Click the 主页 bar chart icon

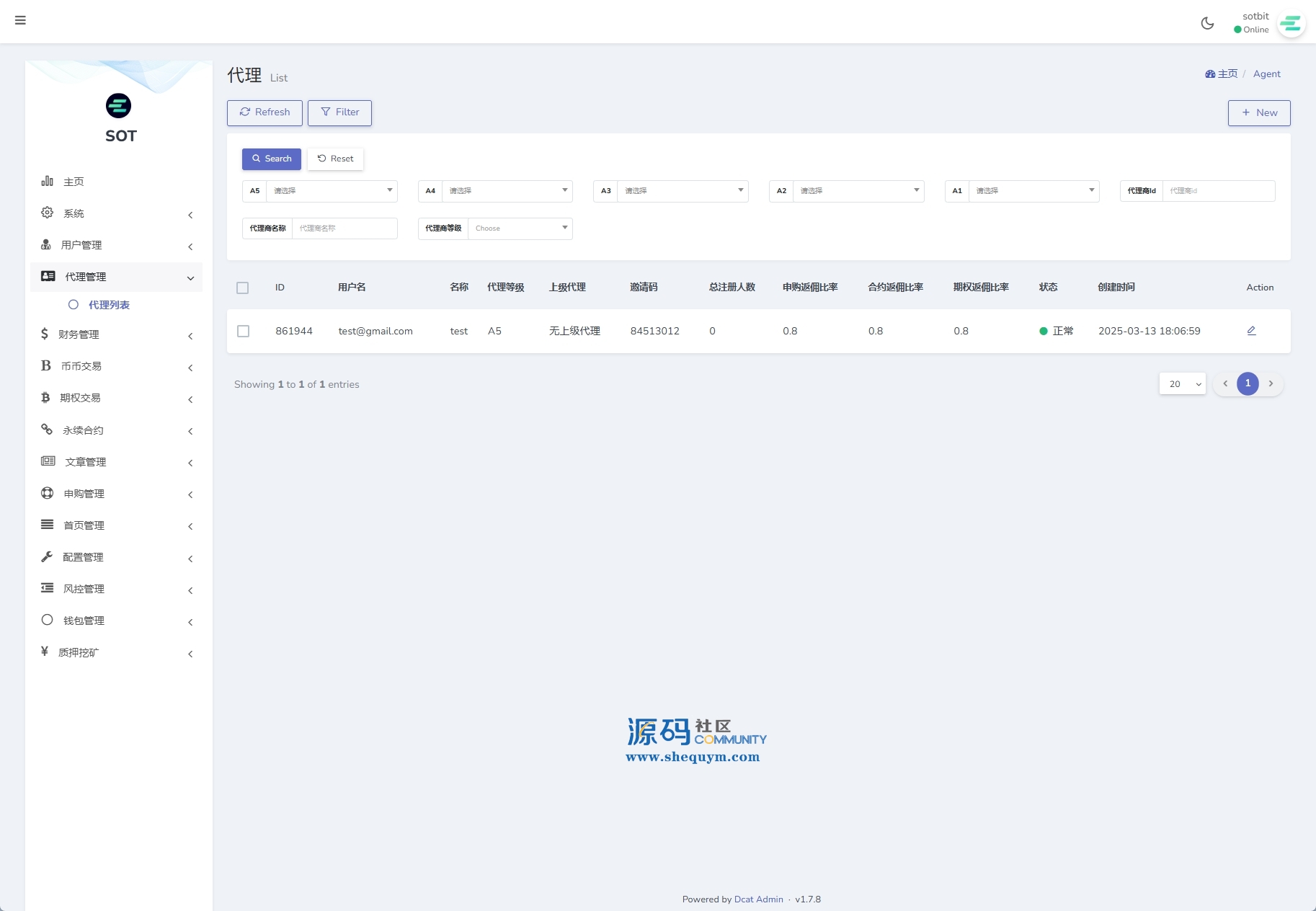coord(48,181)
